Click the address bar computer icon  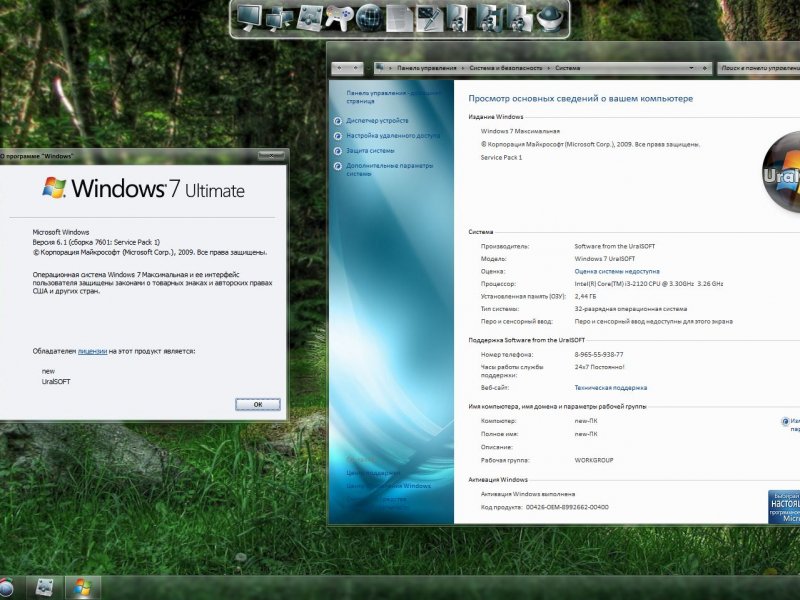click(380, 67)
